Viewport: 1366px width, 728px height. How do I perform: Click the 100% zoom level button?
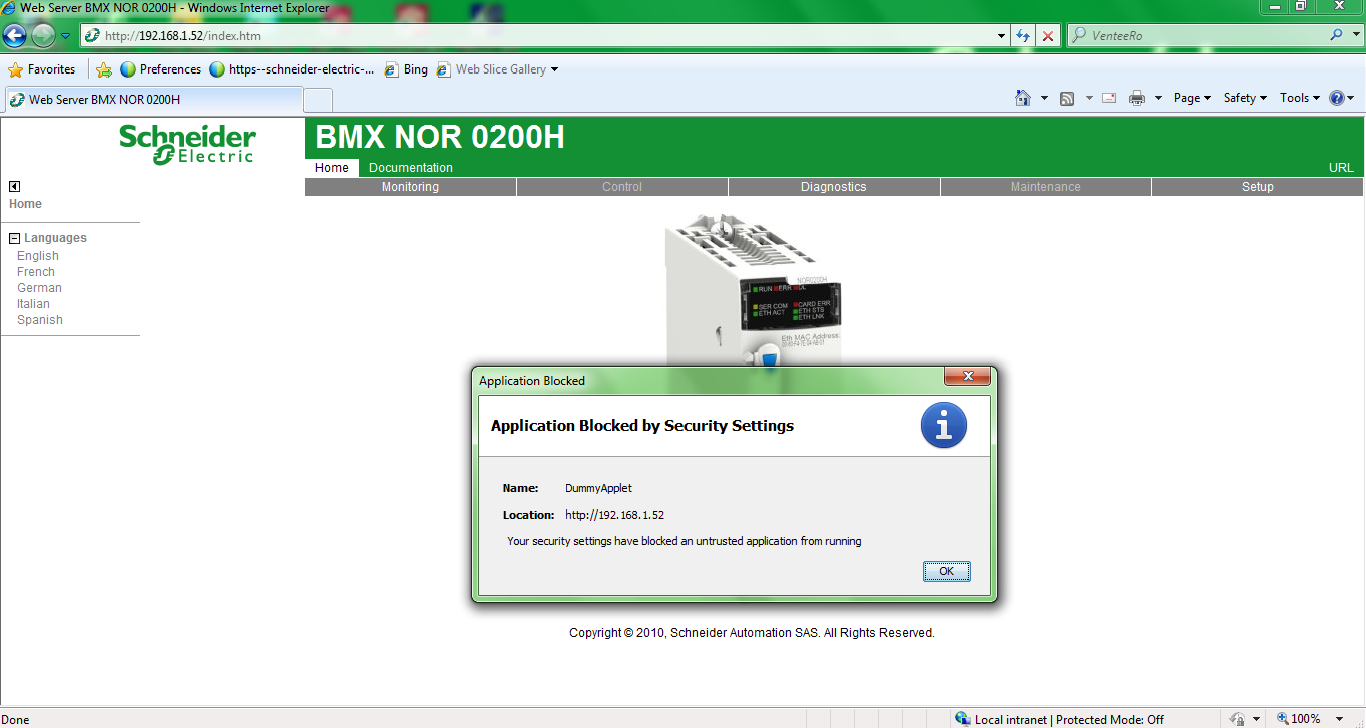tap(1299, 719)
